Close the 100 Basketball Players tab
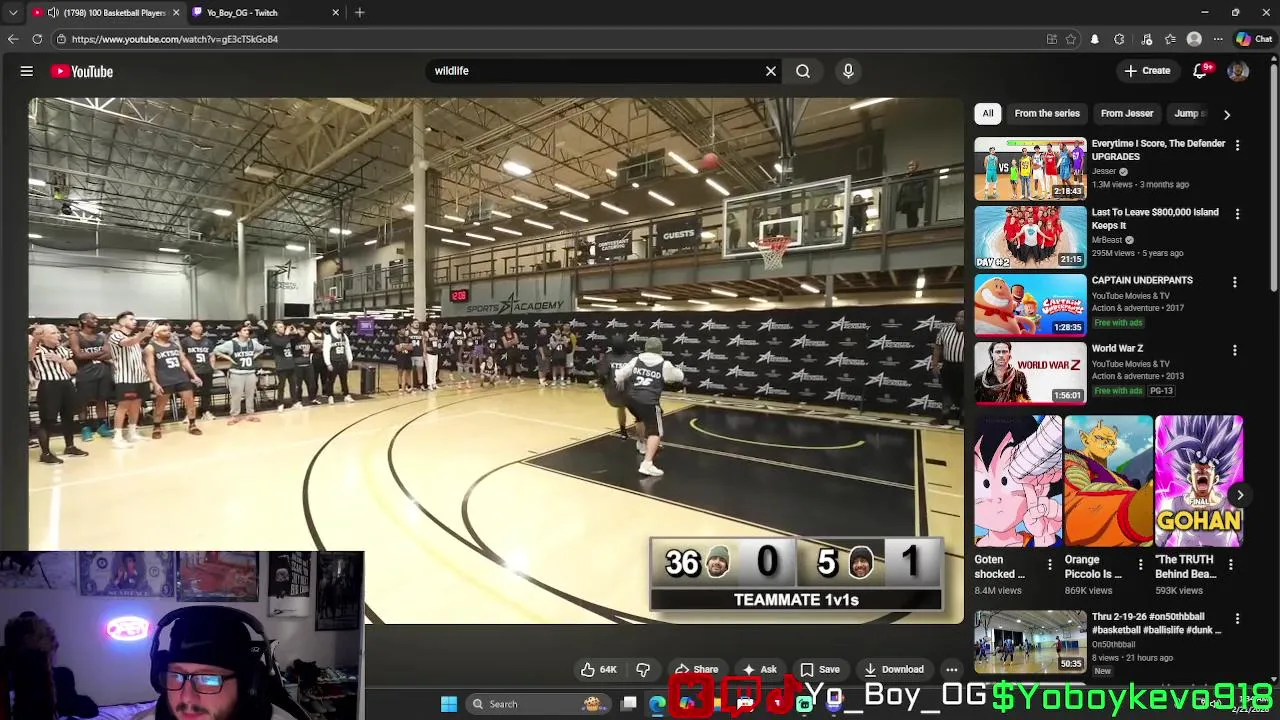1280x720 pixels. point(176,12)
